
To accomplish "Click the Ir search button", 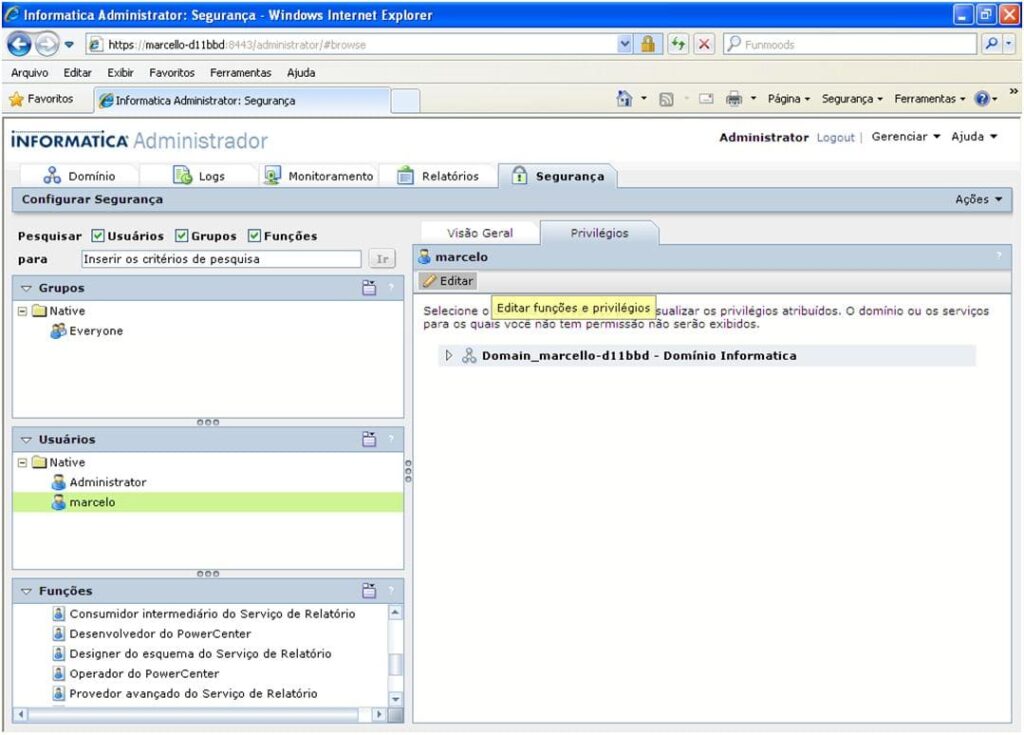I will click(382, 259).
